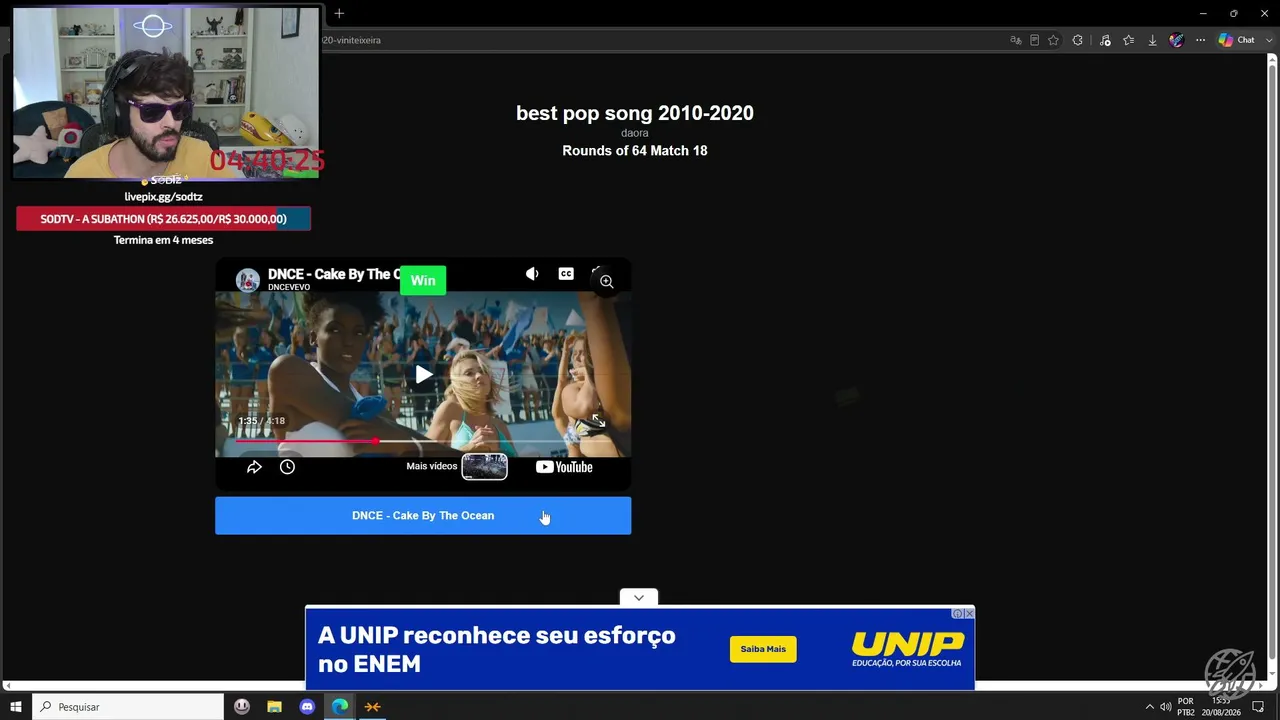
Task: Open DNCEVEVO channel avatar
Action: (247, 280)
